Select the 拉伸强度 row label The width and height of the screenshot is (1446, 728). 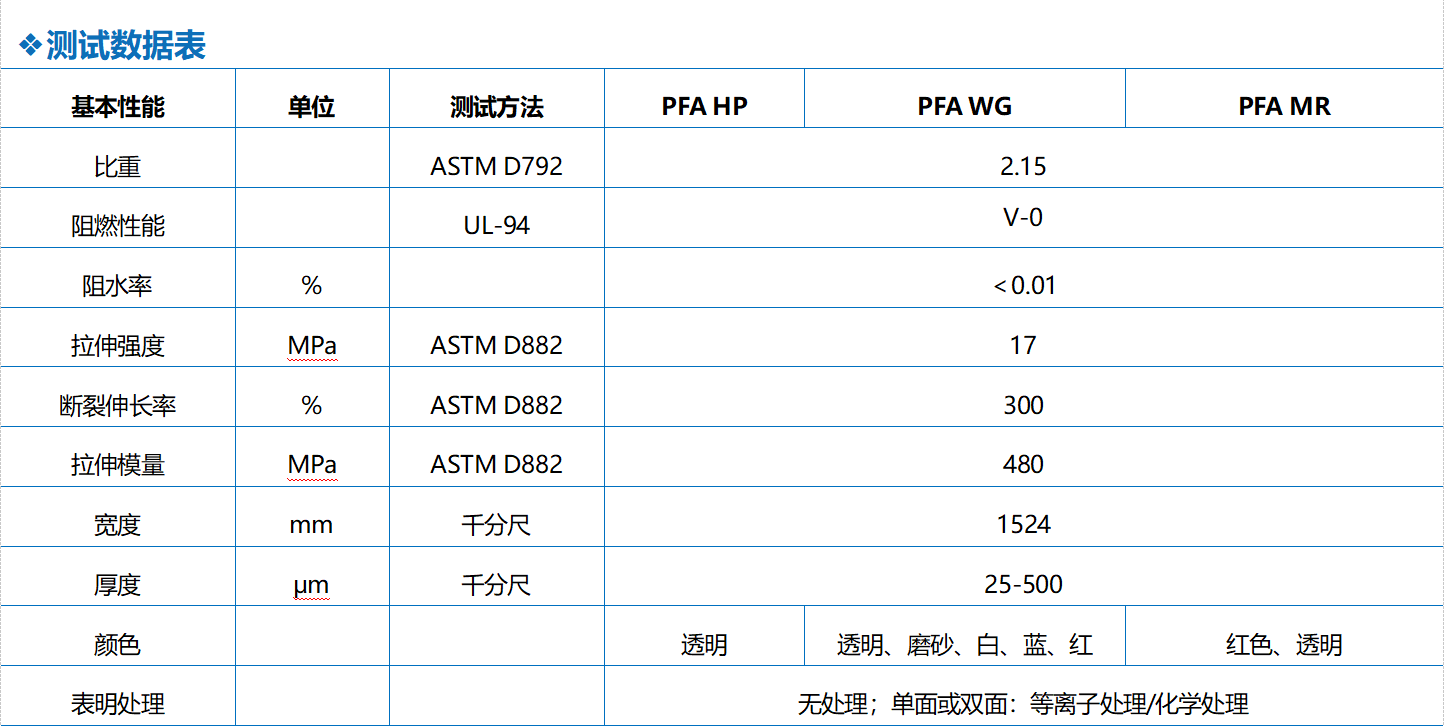(118, 346)
